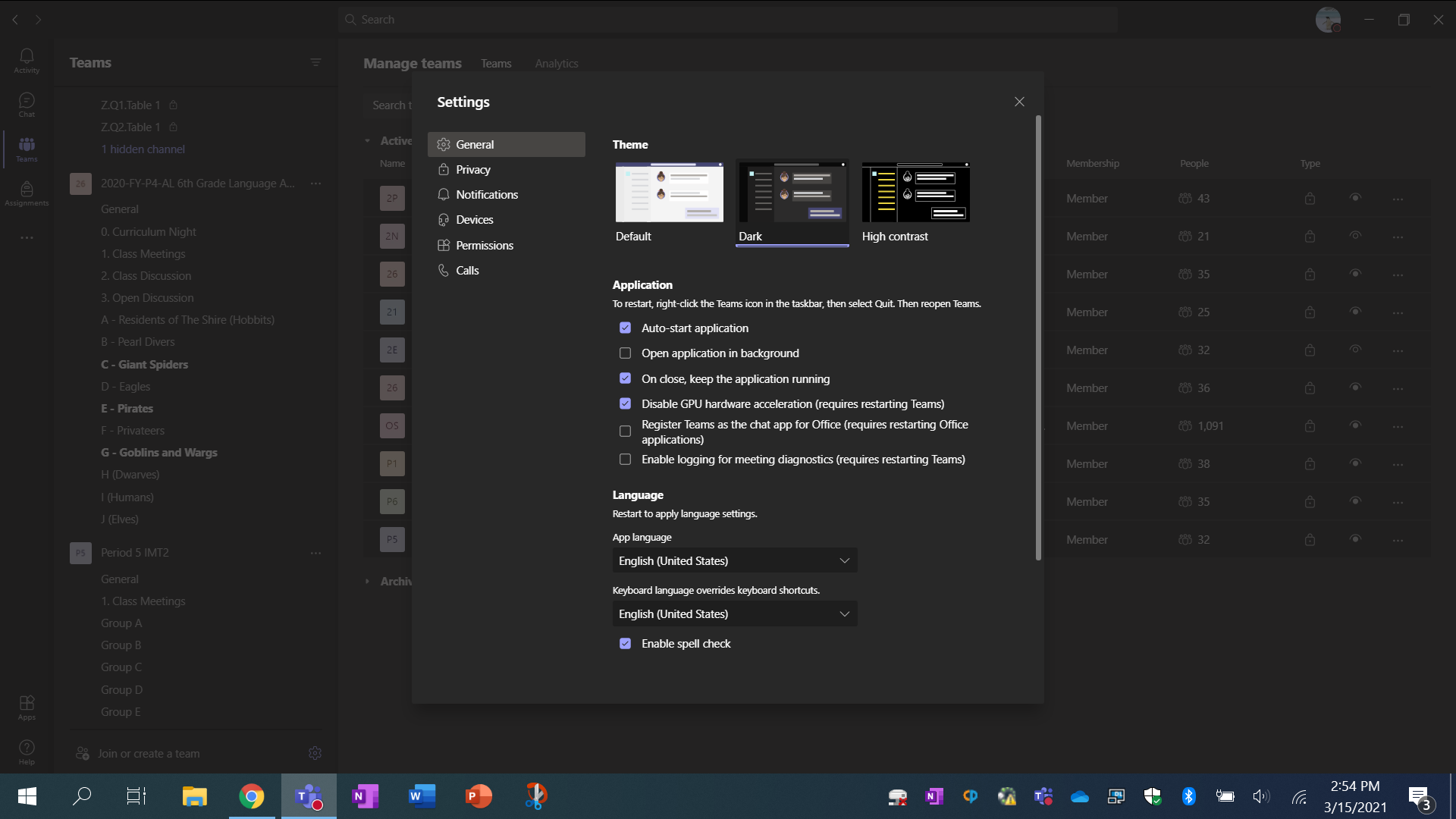Close the Settings dialog

point(1019,102)
